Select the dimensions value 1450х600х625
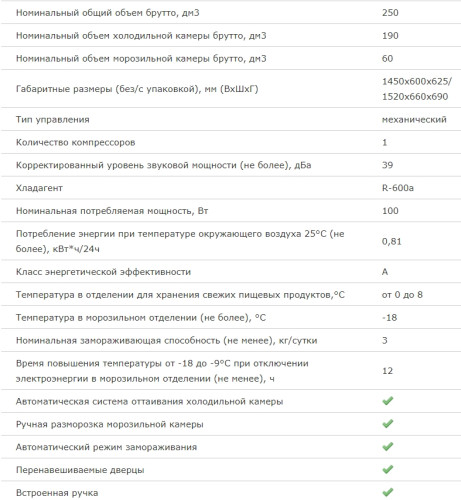 coord(417,81)
